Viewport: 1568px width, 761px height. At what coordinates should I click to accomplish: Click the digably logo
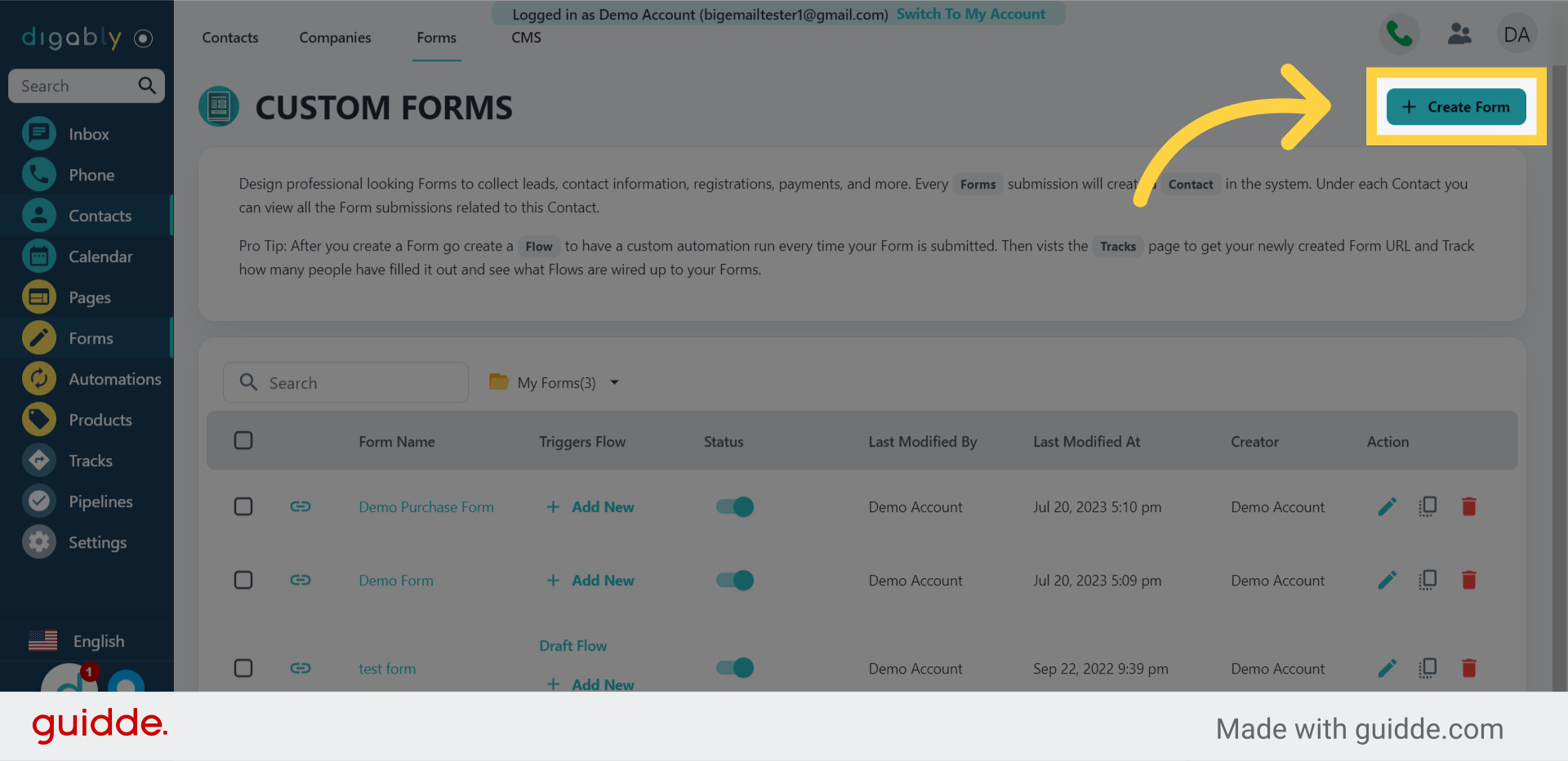pyautogui.click(x=72, y=38)
